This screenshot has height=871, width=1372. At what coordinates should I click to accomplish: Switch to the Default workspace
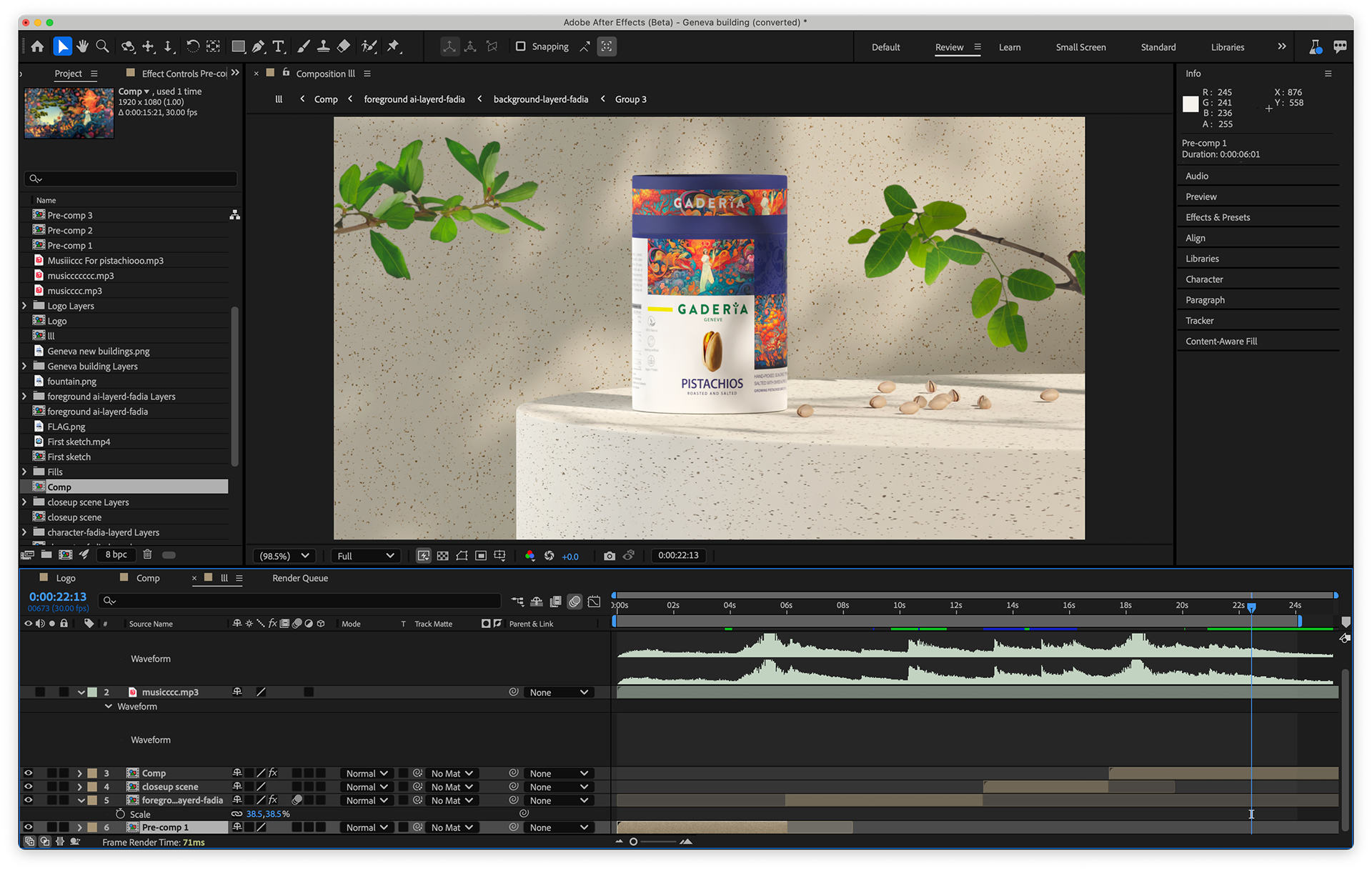[x=885, y=47]
